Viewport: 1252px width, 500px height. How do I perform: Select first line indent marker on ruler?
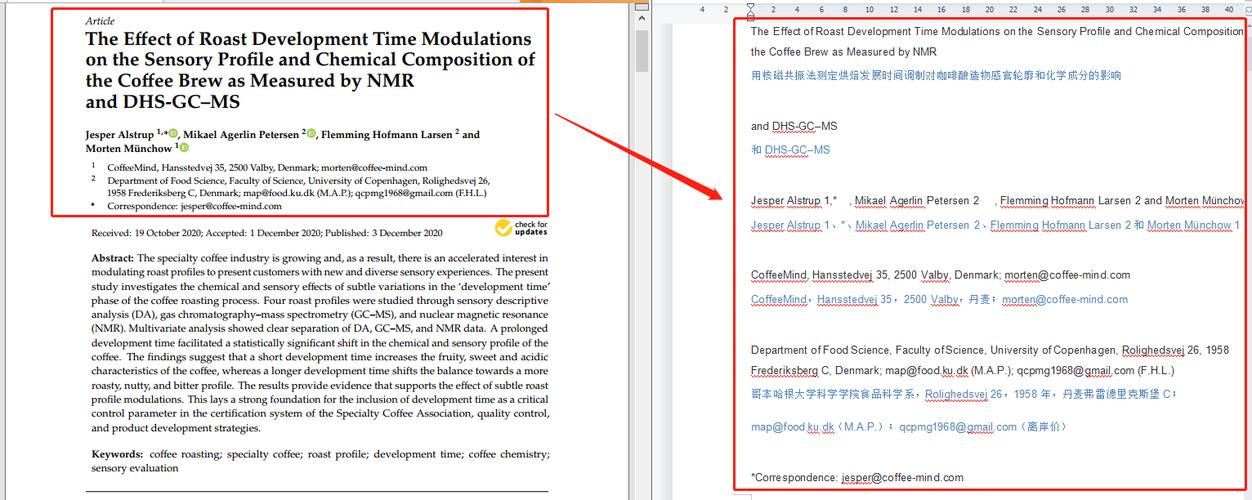tap(751, 6)
